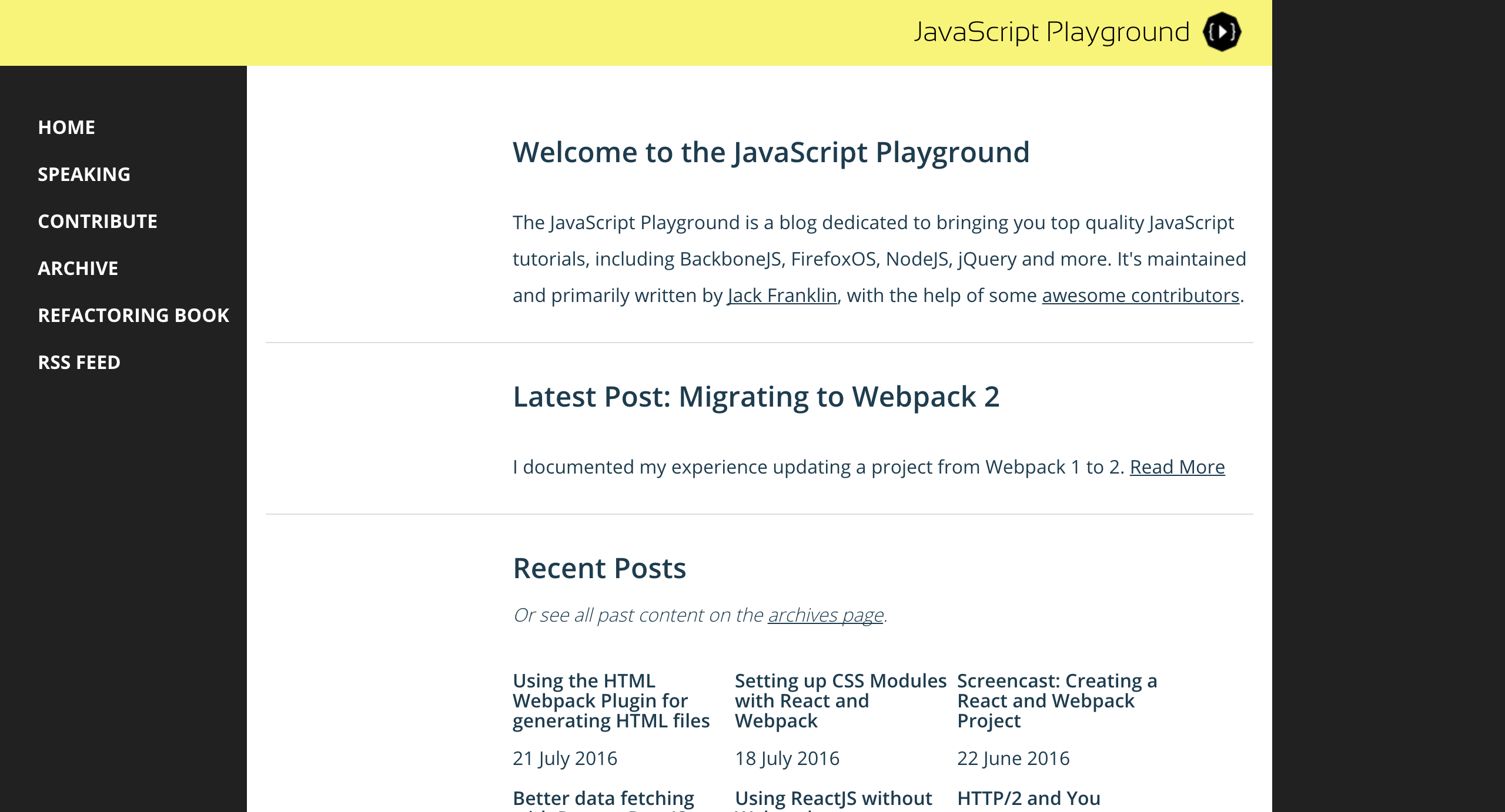Open post Setting up CSS Modules with React
The image size is (1505, 812).
[841, 700]
